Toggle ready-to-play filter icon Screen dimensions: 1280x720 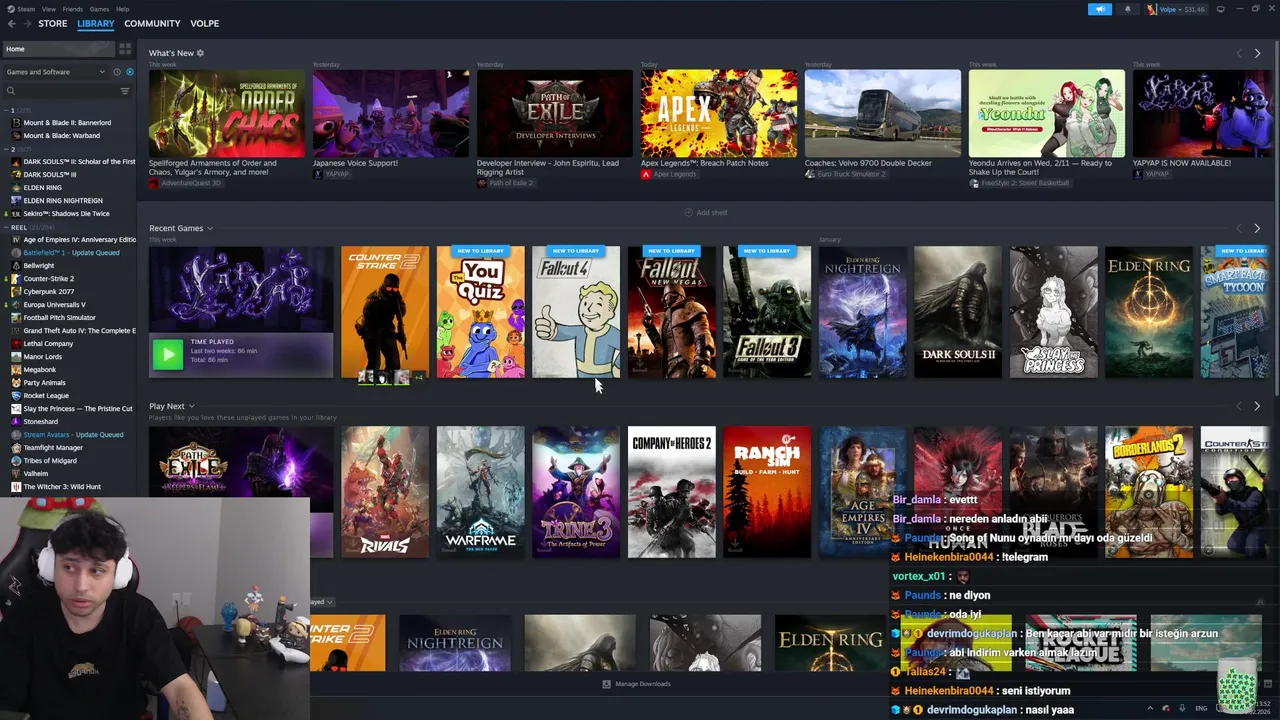(x=129, y=72)
